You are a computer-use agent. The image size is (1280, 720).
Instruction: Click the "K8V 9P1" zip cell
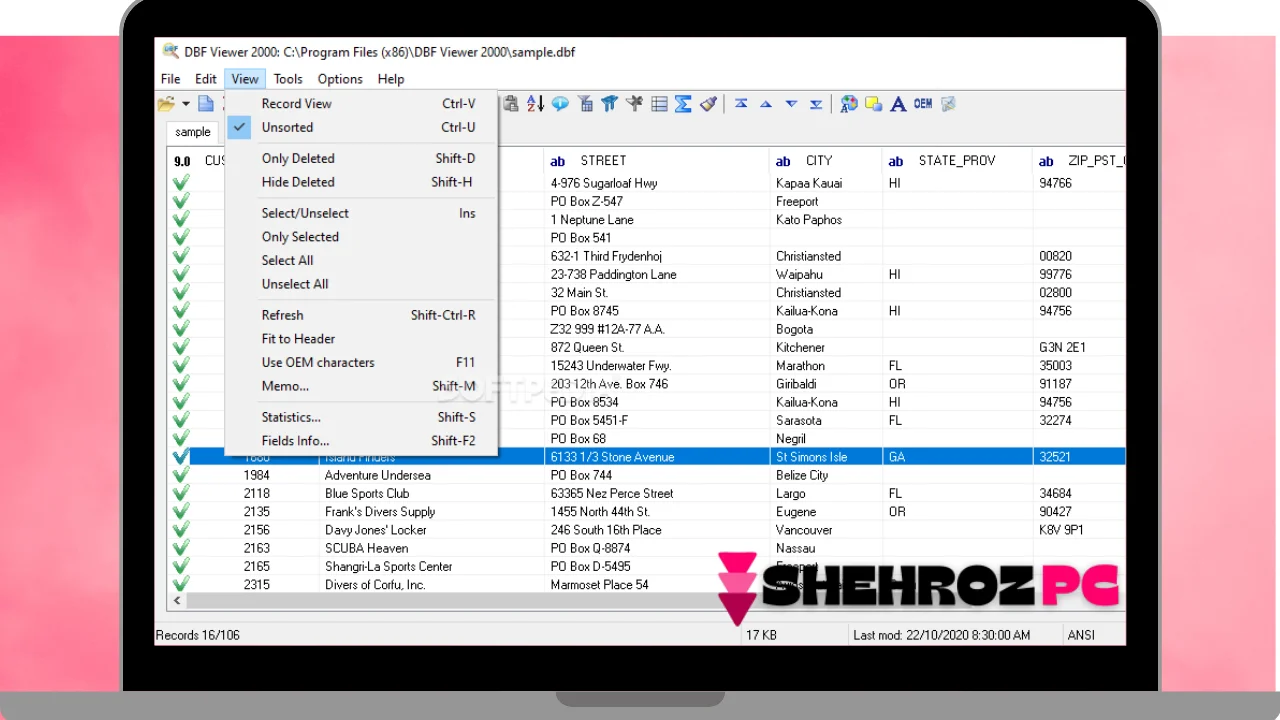point(1080,530)
